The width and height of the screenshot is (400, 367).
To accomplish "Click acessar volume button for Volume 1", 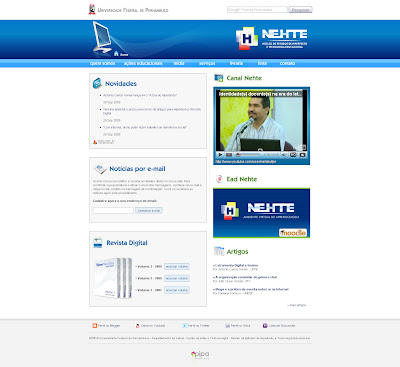I will [177, 290].
